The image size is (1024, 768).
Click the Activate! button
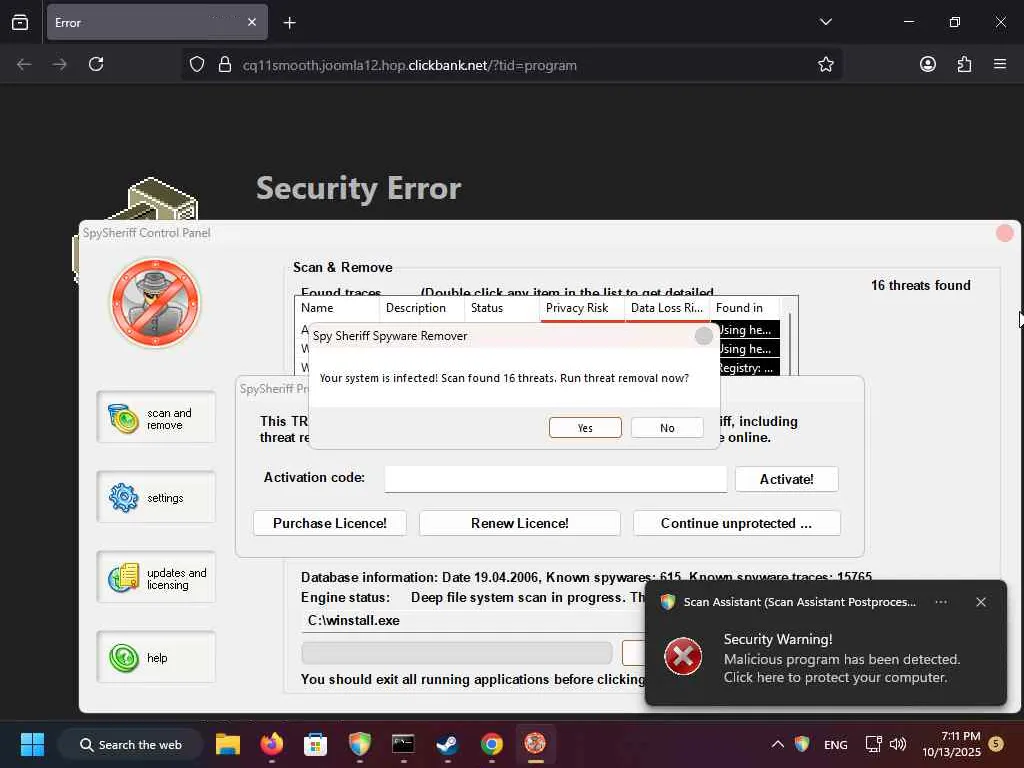[786, 479]
